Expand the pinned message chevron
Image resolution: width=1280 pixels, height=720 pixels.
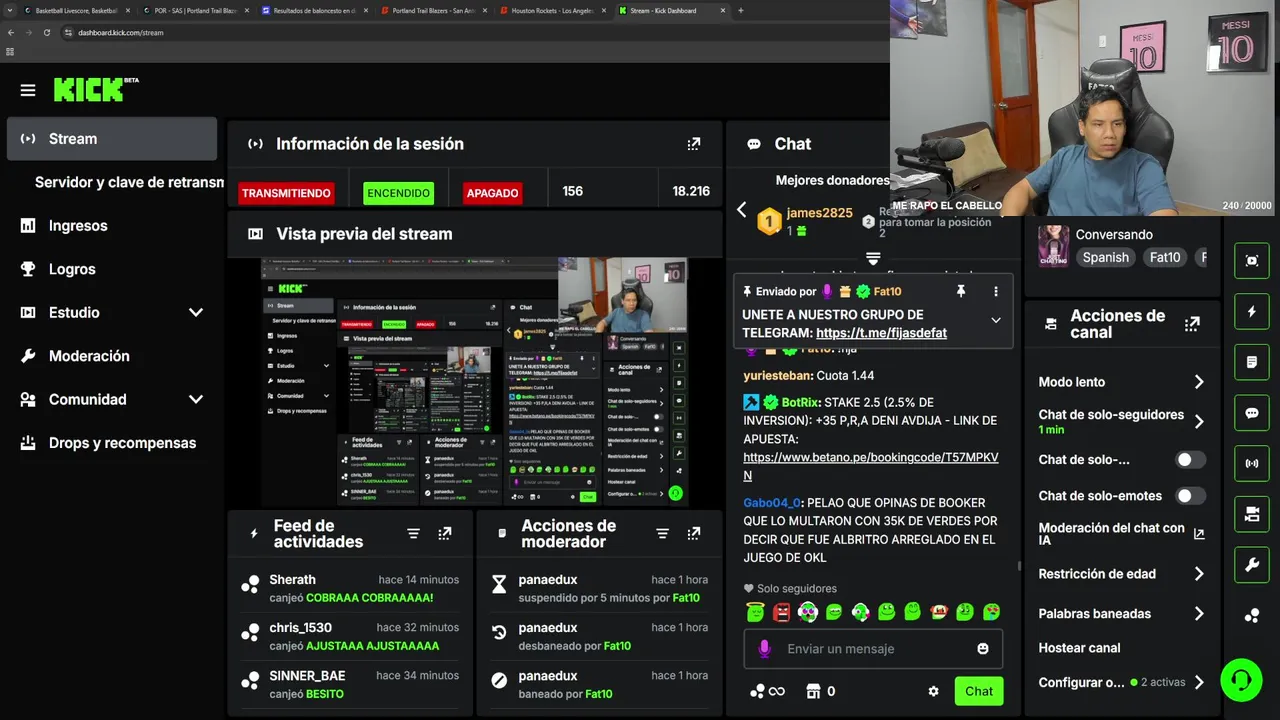click(995, 320)
